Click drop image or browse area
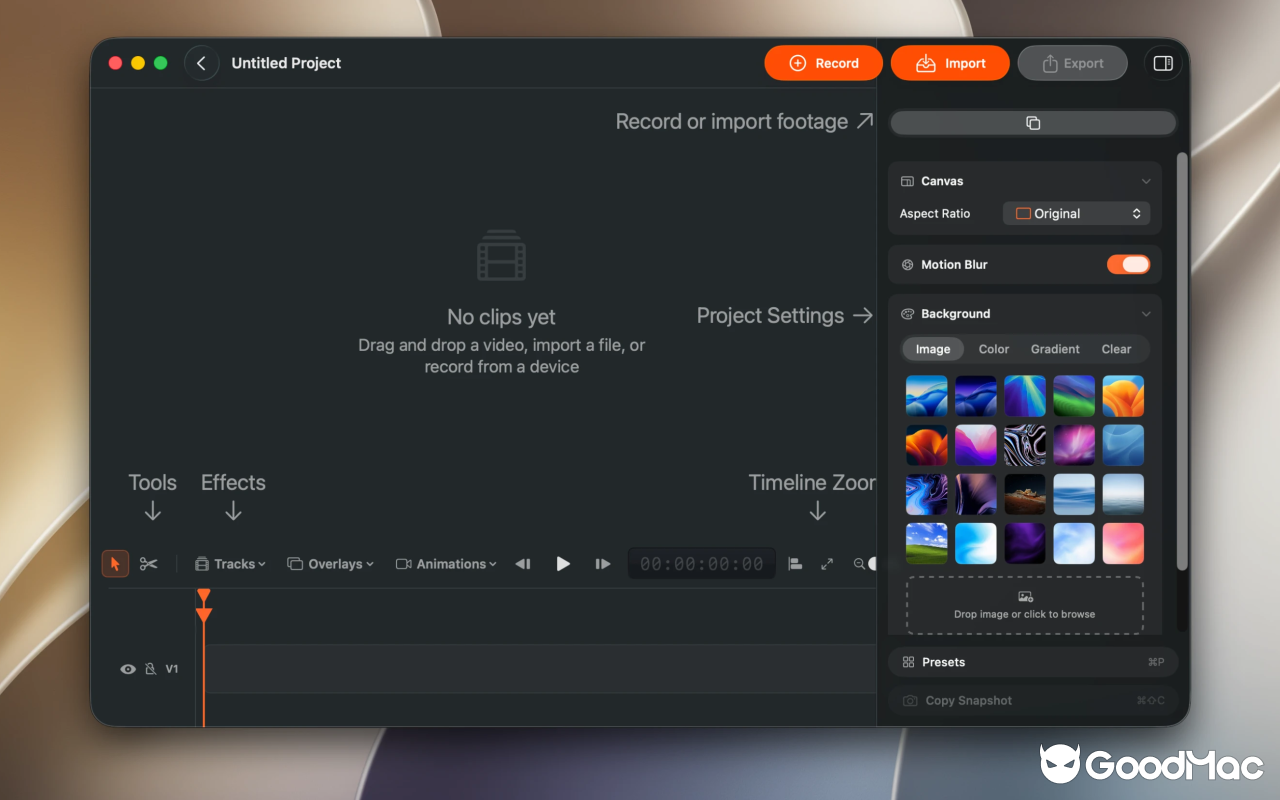1280x800 pixels. tap(1025, 605)
